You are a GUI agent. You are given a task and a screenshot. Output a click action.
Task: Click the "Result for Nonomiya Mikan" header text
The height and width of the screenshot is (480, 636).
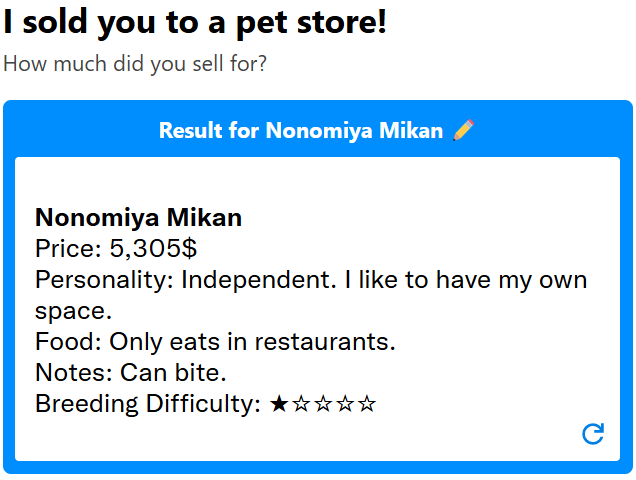pos(300,131)
